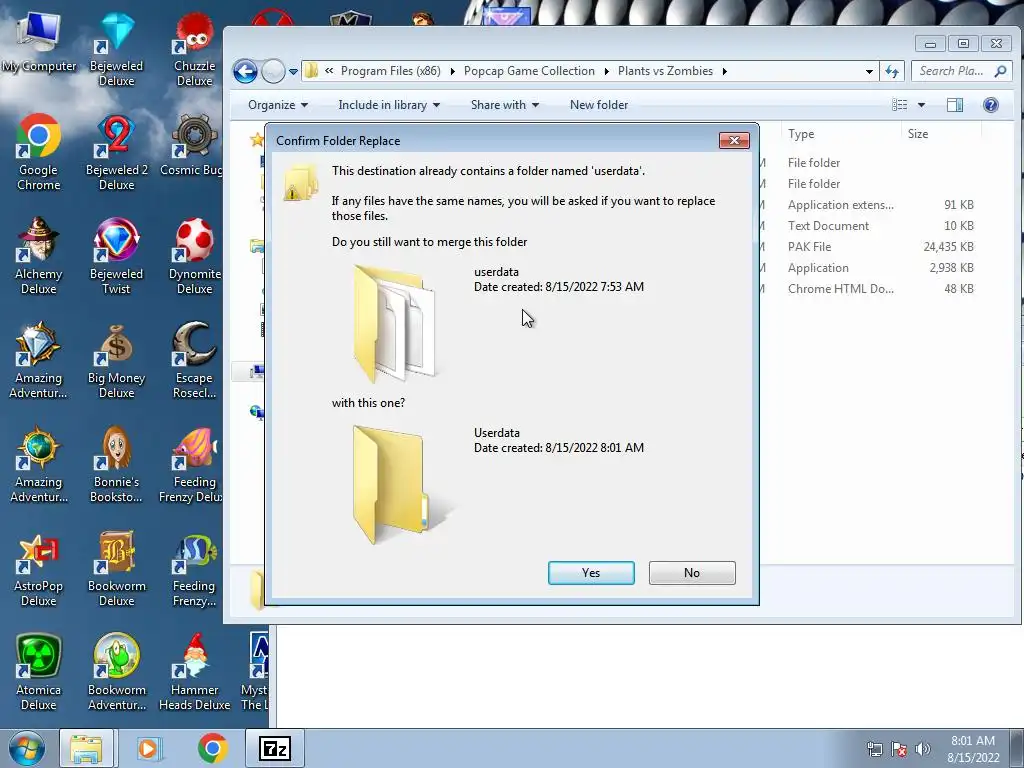The image size is (1024, 768).
Task: Expand arrow after Program Files (x86) breadcrumb
Action: pos(453,71)
